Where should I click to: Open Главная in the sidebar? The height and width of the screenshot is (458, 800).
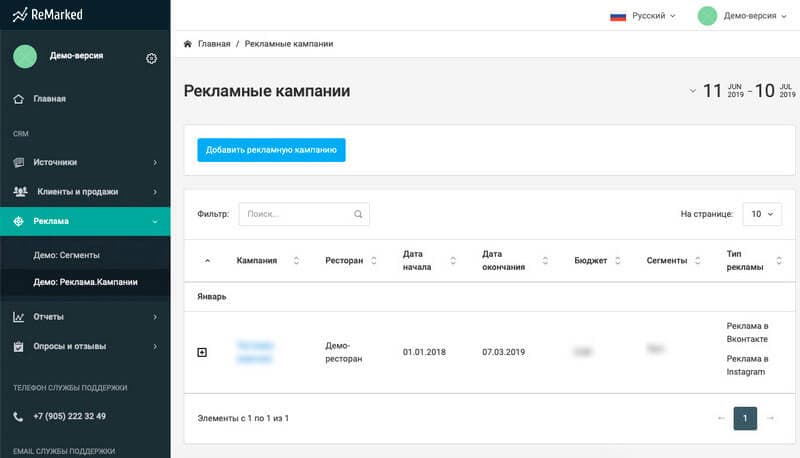pos(85,99)
